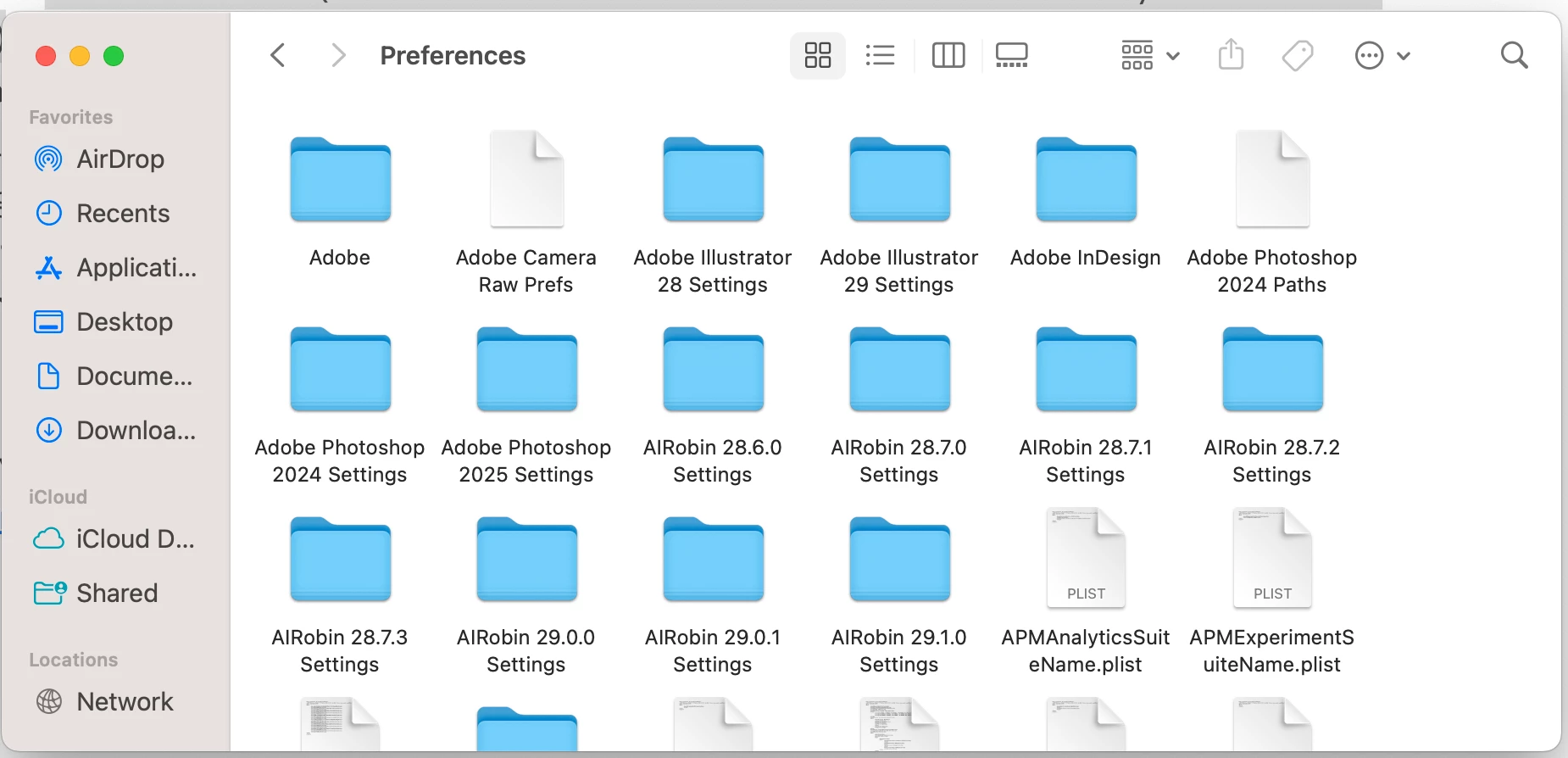
Task: Select AIRobin 28.6.0 Settings folder
Action: click(713, 370)
